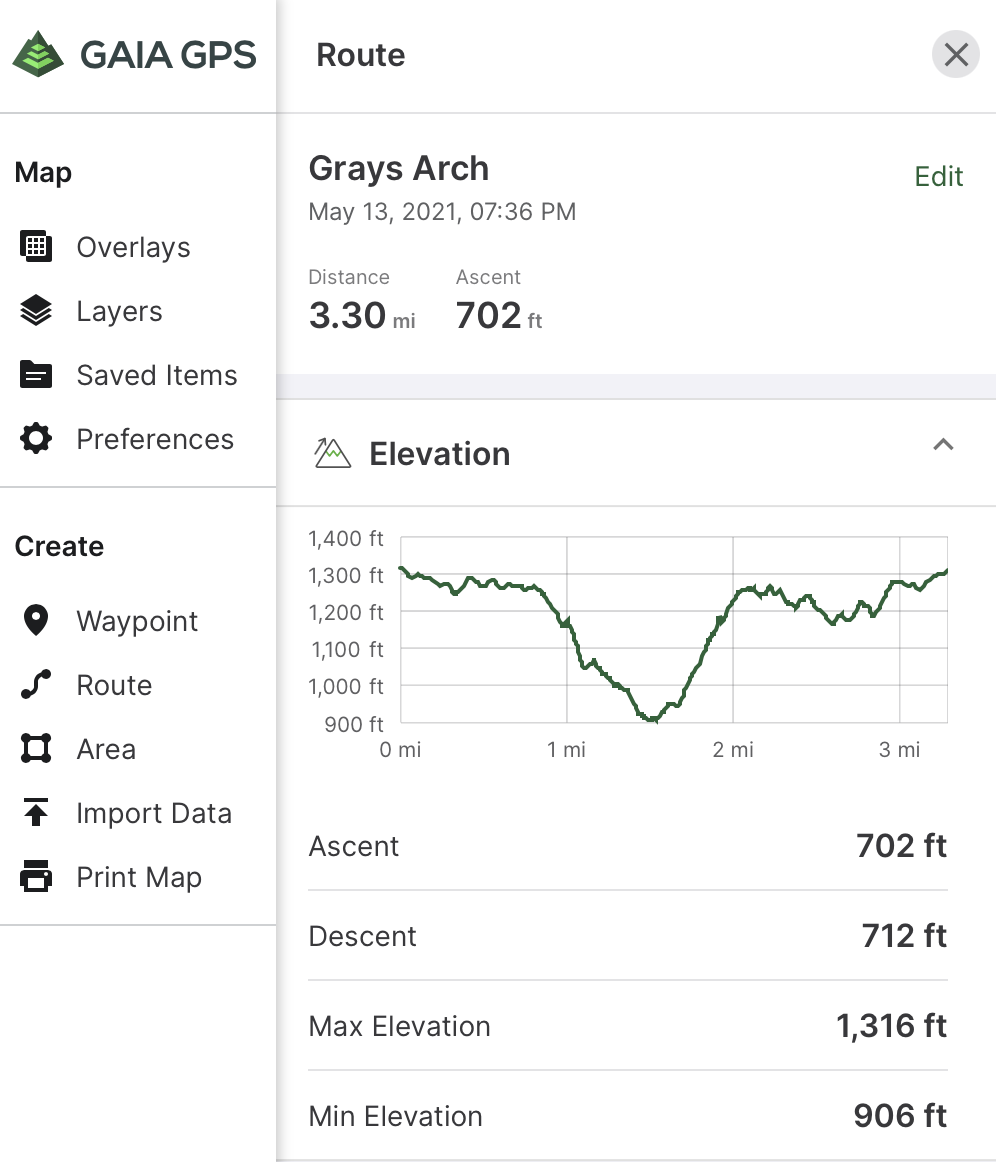This screenshot has height=1162, width=996.
Task: Select the Waypoint pin icon
Action: (x=36, y=621)
